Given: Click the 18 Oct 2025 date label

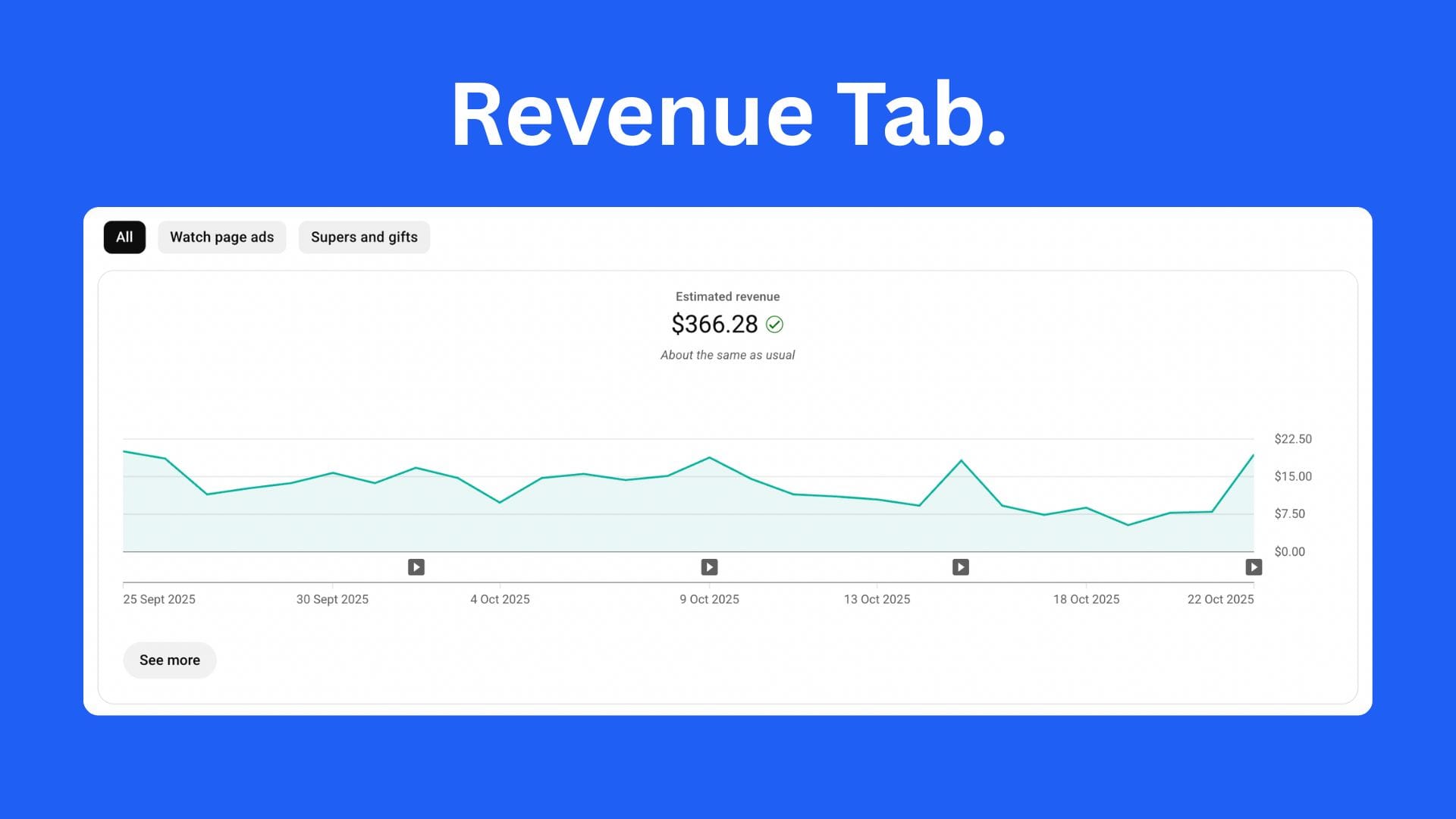Looking at the screenshot, I should click(x=1086, y=599).
